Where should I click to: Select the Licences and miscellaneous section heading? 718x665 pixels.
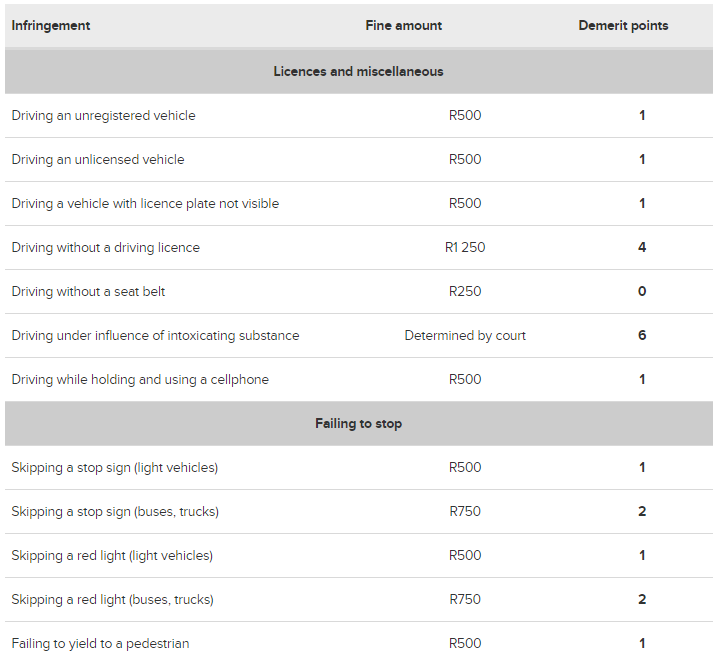(358, 71)
